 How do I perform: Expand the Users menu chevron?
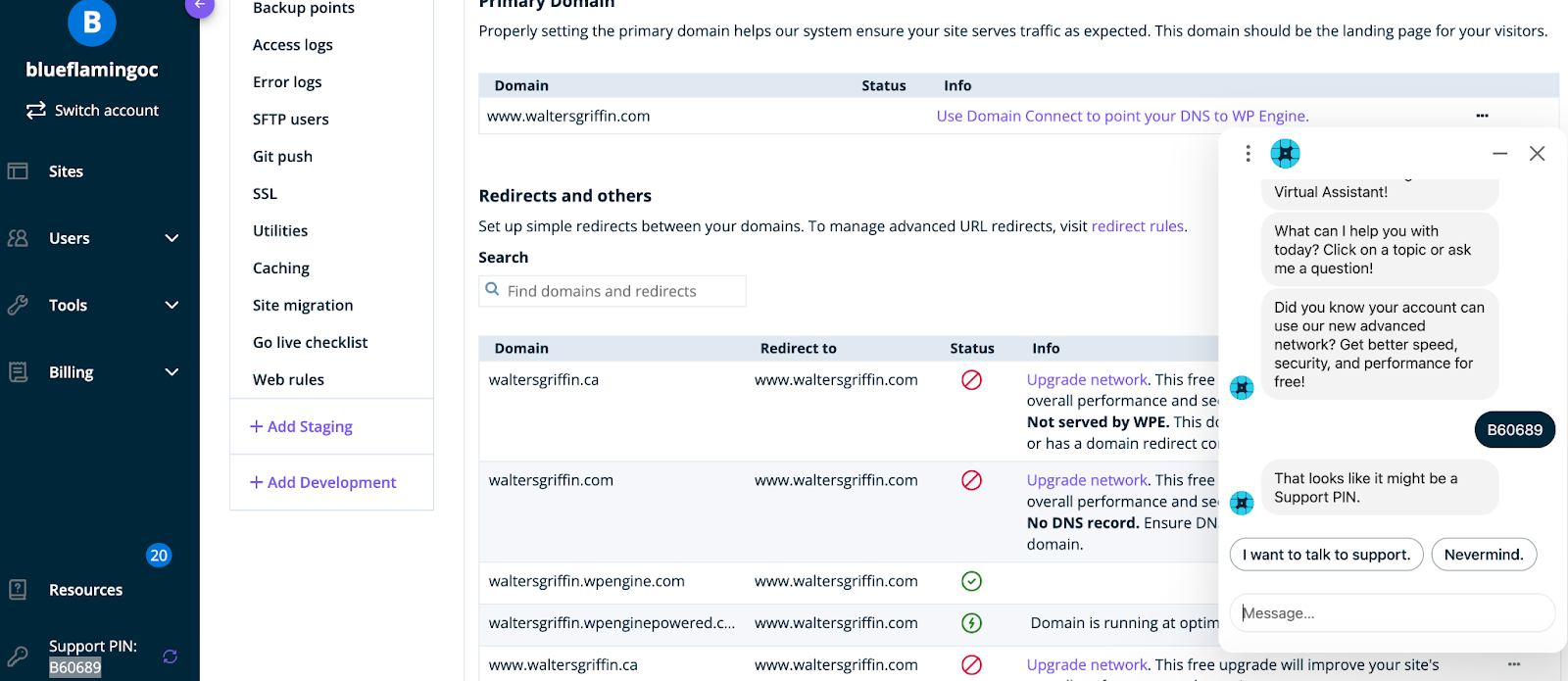point(171,238)
